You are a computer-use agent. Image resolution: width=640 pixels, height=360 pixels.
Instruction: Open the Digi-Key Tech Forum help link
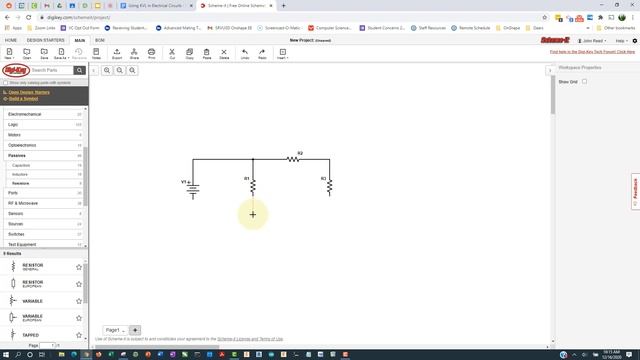pyautogui.click(x=592, y=52)
